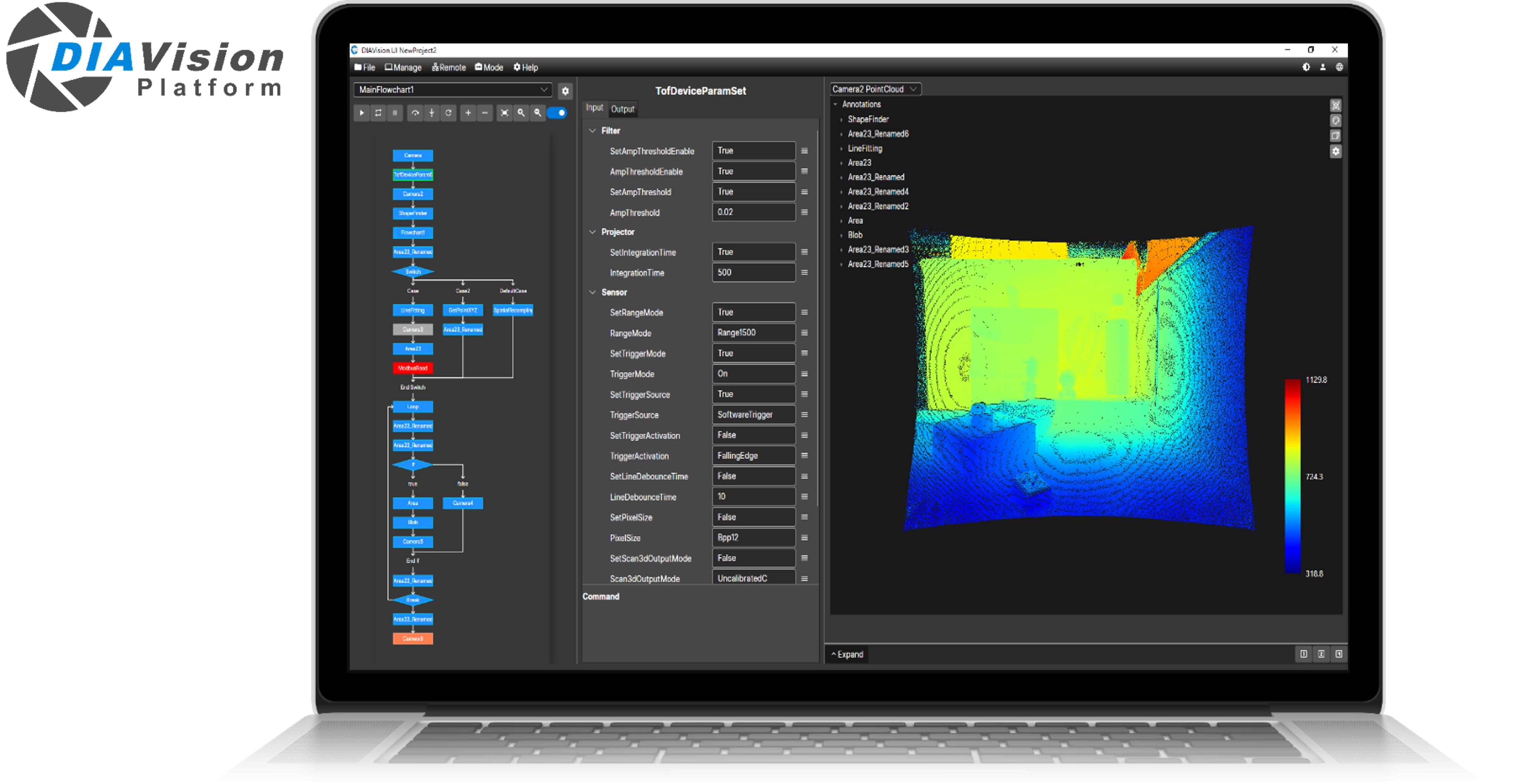This screenshot has width=1522, height=784.
Task: Collapse the Annotations tree node
Action: tap(836, 105)
